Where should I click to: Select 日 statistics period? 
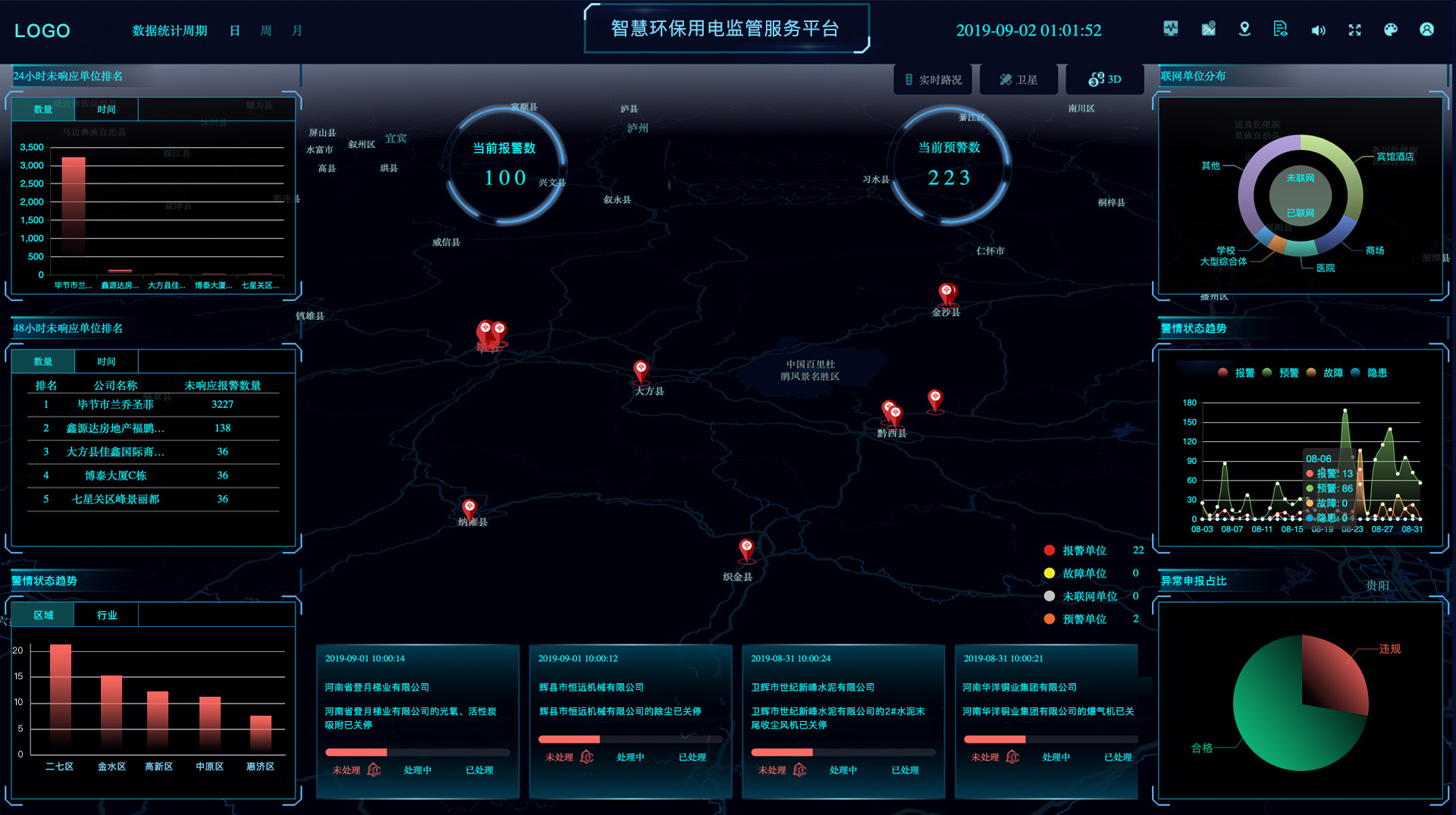click(x=235, y=30)
